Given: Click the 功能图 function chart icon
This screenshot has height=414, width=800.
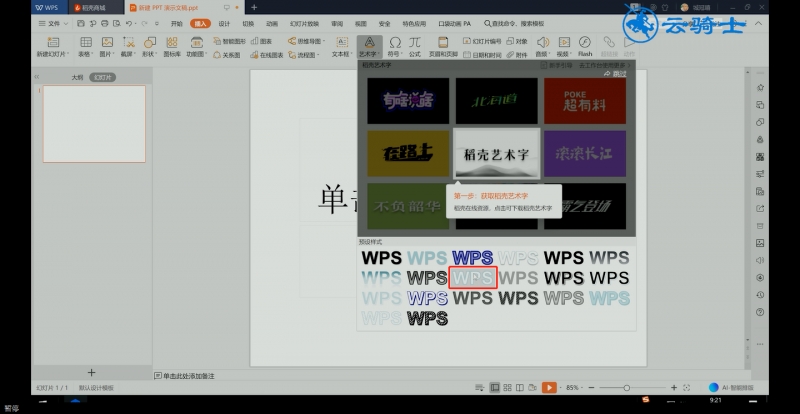Looking at the screenshot, I should [x=196, y=46].
